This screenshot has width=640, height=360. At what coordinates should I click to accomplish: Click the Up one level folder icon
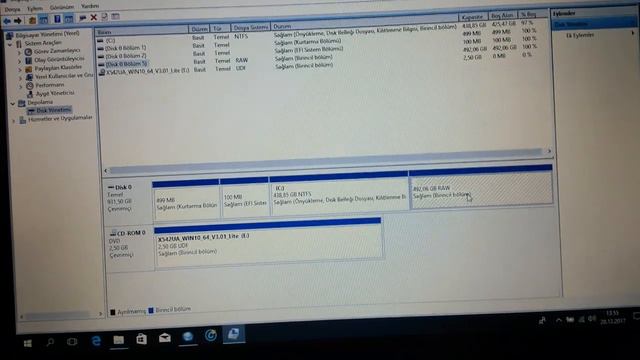pos(32,20)
